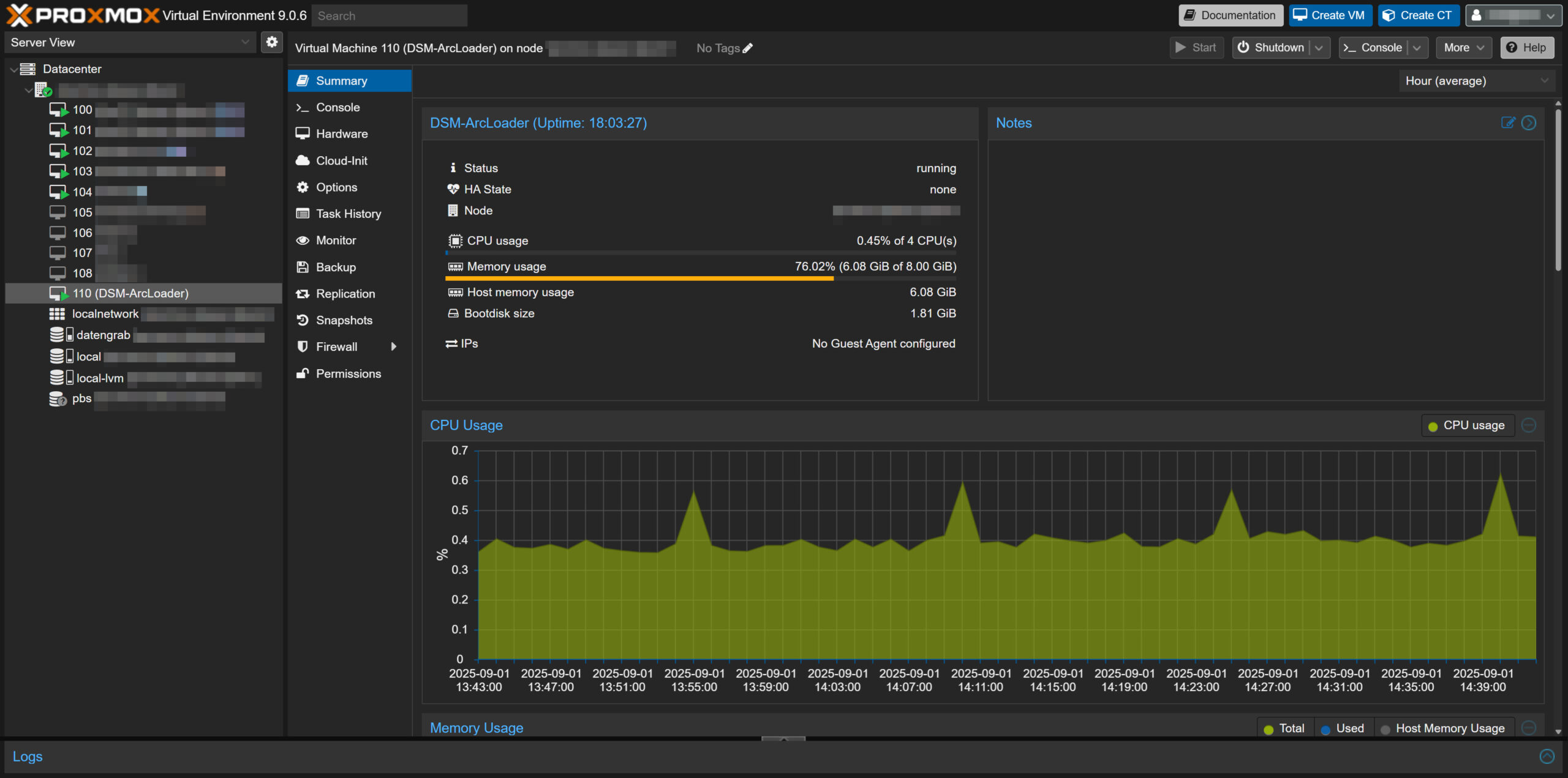The image size is (1568, 778).
Task: Click the VM 105 stopped icon
Action: coord(58,212)
